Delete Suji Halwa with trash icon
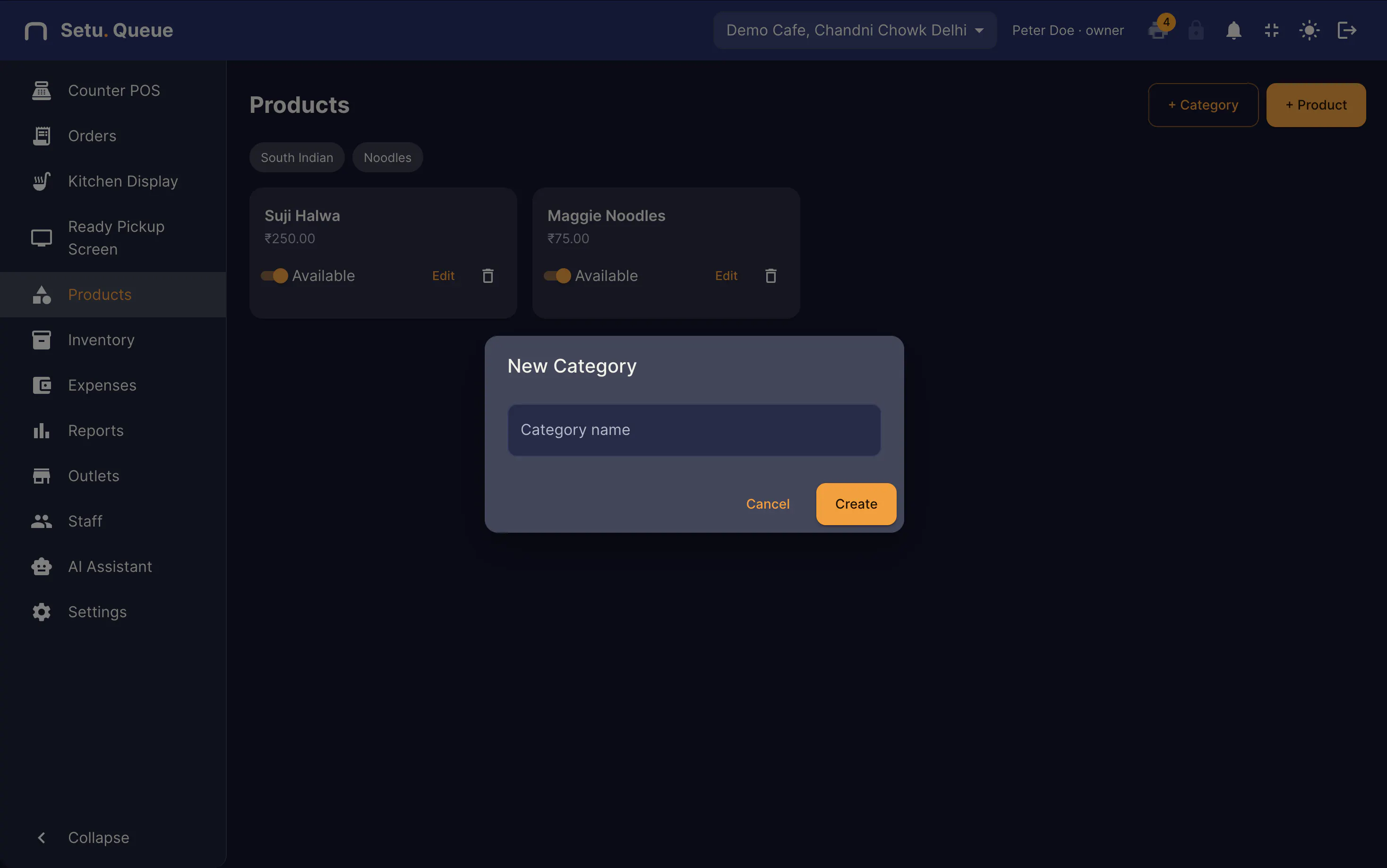This screenshot has width=1387, height=868. 488,275
